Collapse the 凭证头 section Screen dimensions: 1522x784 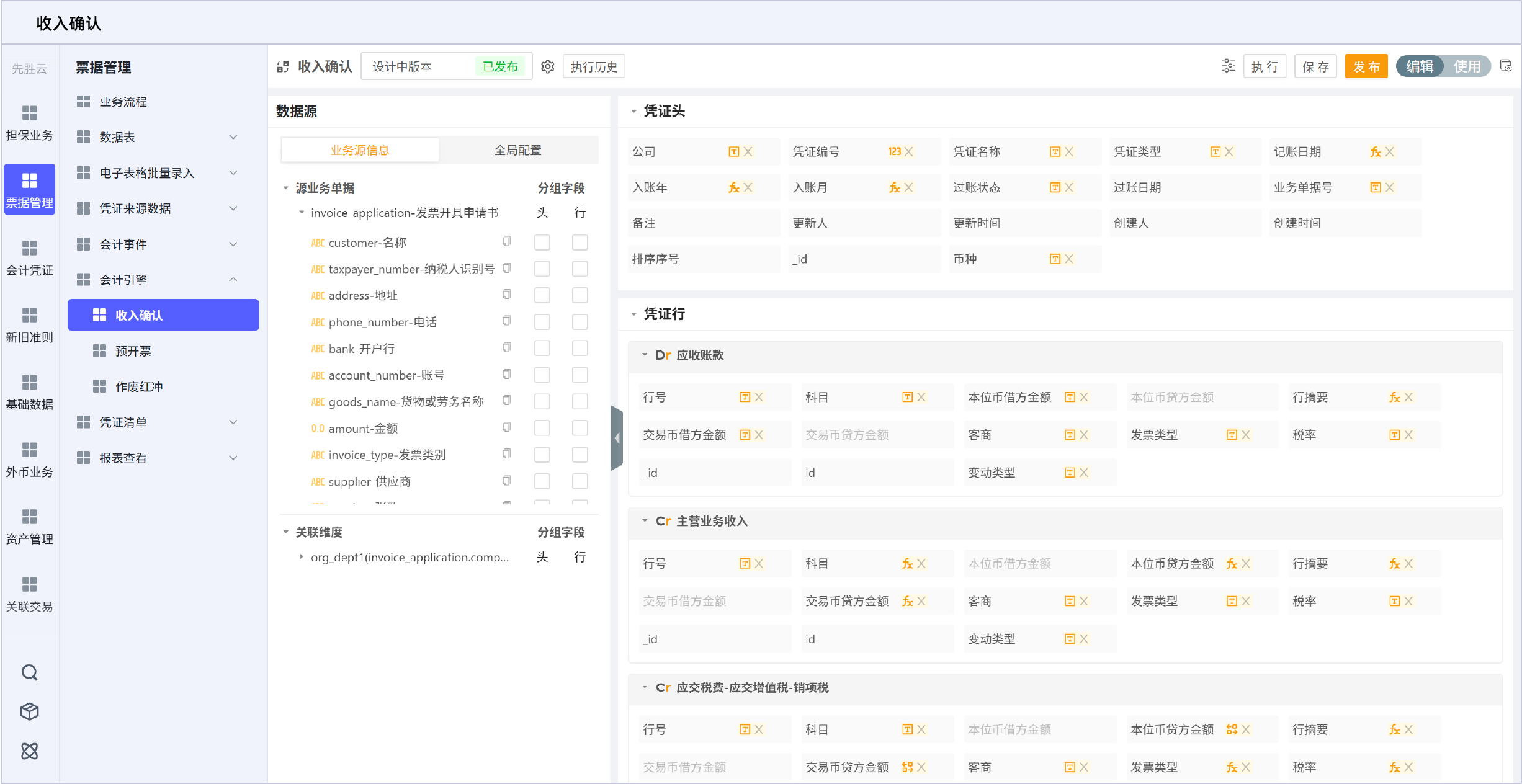click(633, 111)
